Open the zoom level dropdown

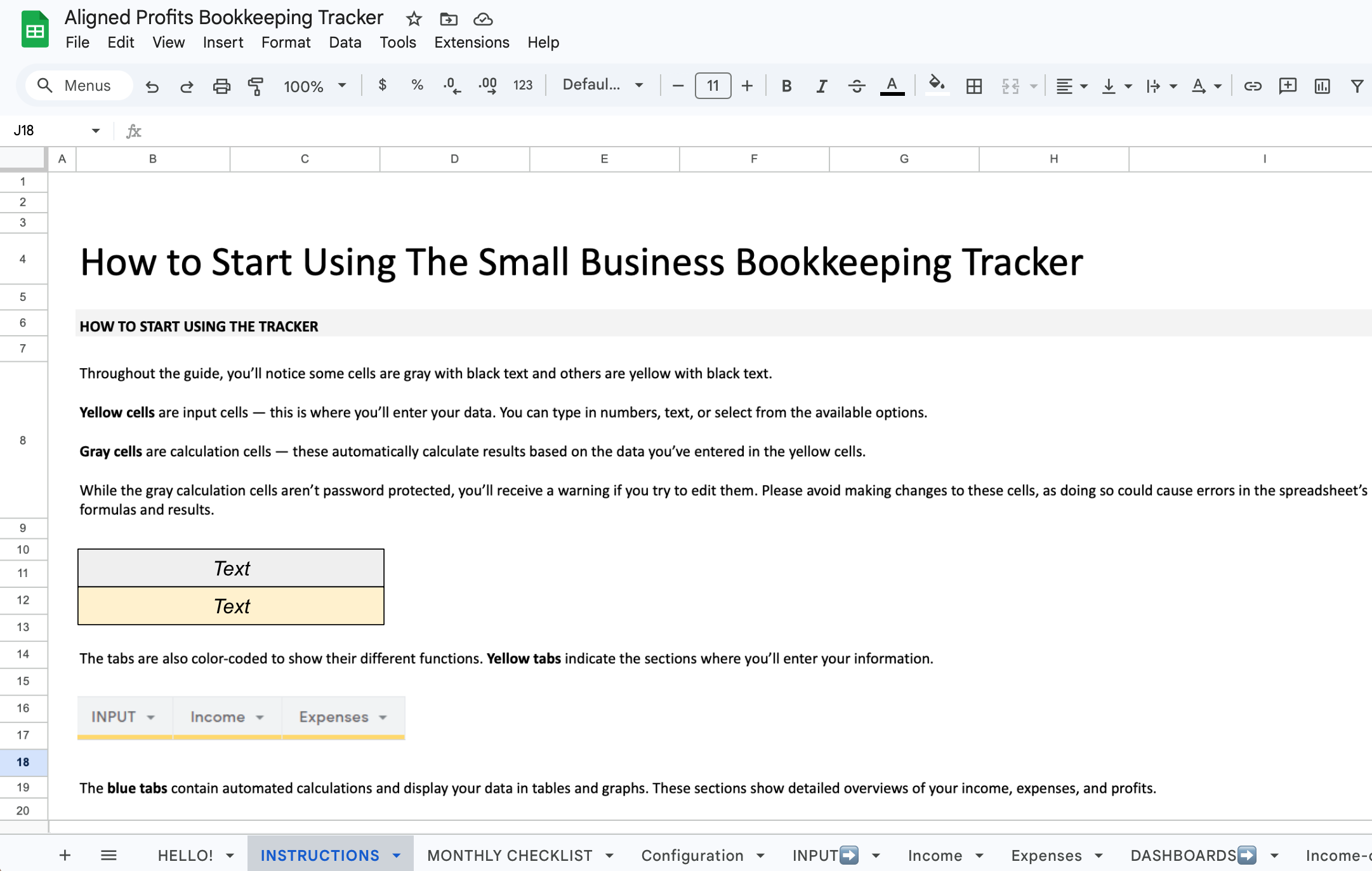tap(315, 86)
